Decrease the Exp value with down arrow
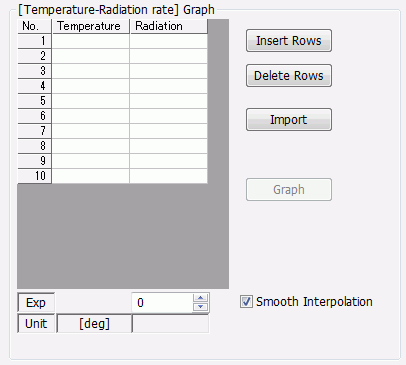406x365 pixels. click(x=200, y=307)
